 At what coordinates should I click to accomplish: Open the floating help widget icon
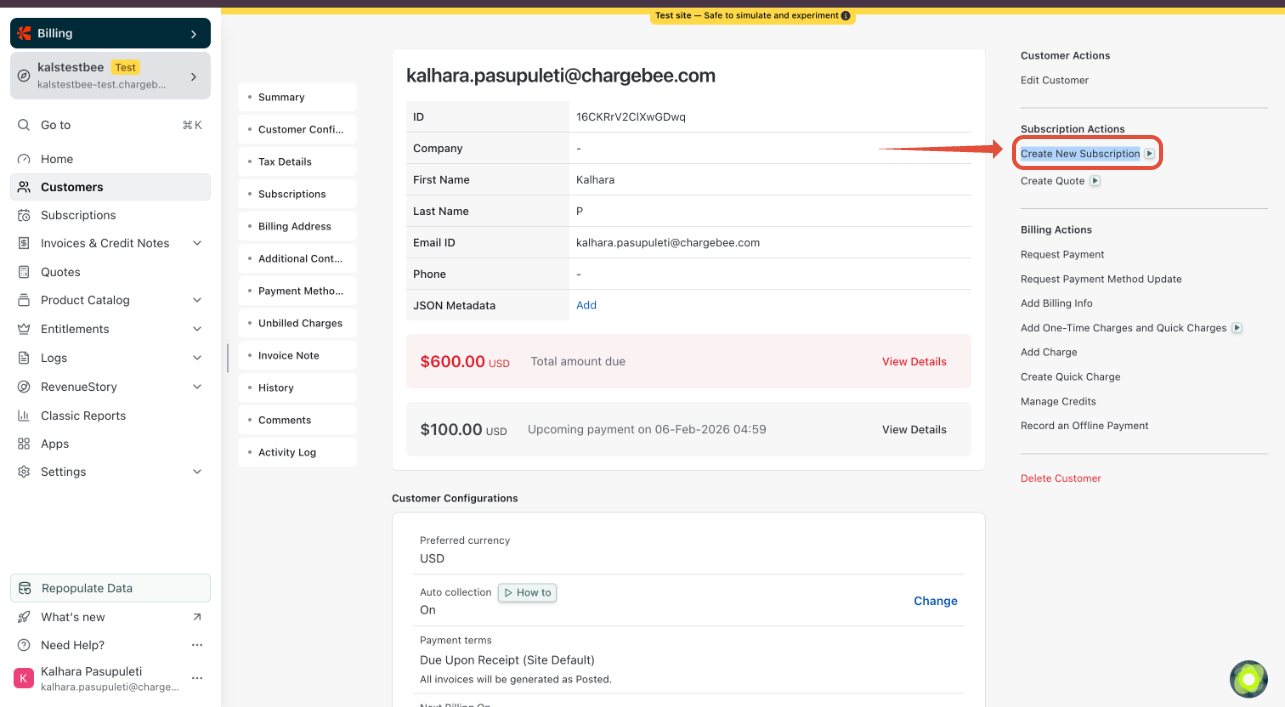coord(1248,679)
